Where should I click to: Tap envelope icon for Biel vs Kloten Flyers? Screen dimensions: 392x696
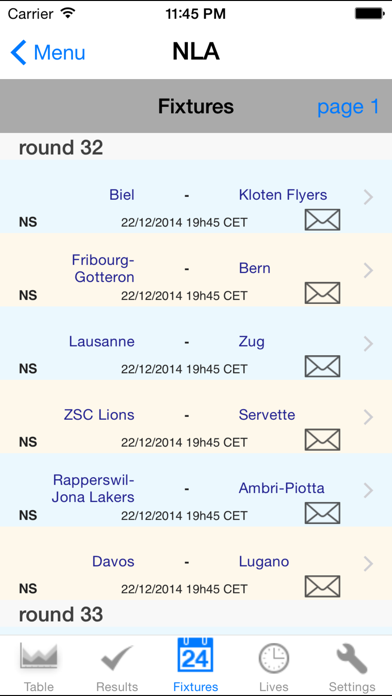322,220
